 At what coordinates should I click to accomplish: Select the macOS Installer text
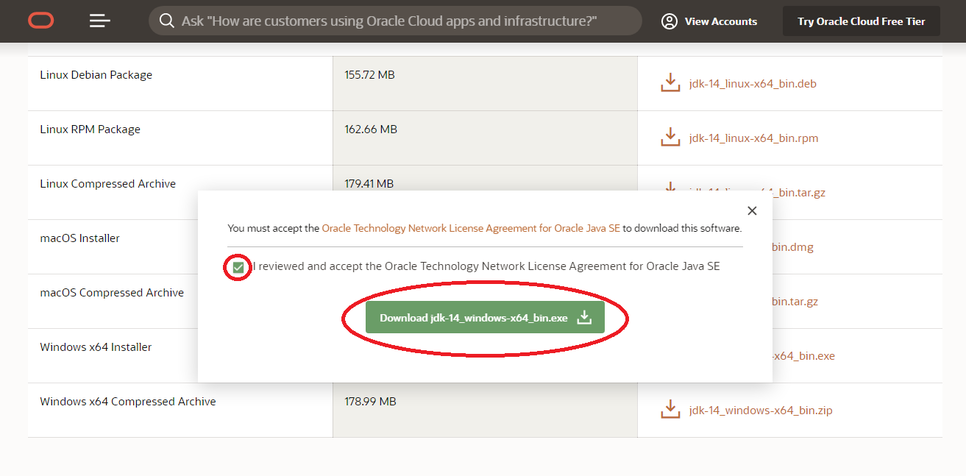(80, 238)
